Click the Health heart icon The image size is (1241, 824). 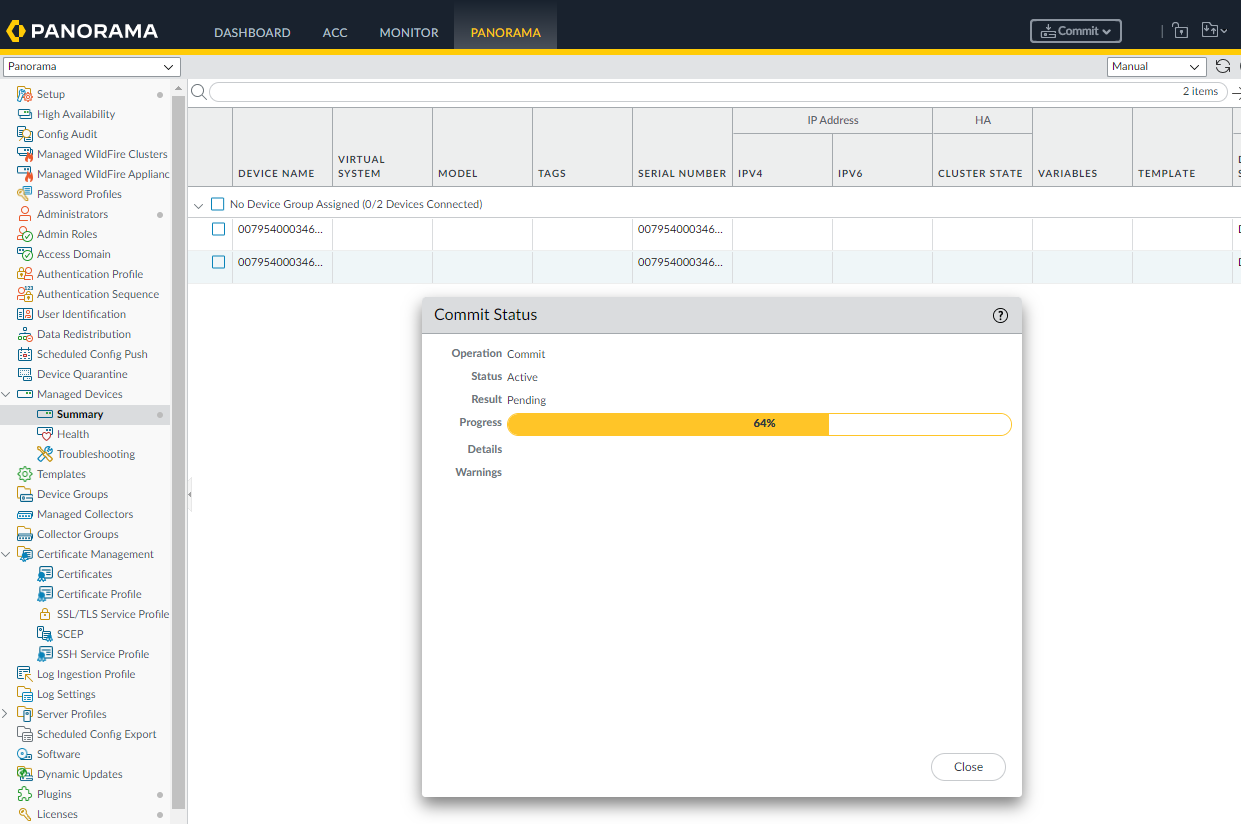coord(45,434)
